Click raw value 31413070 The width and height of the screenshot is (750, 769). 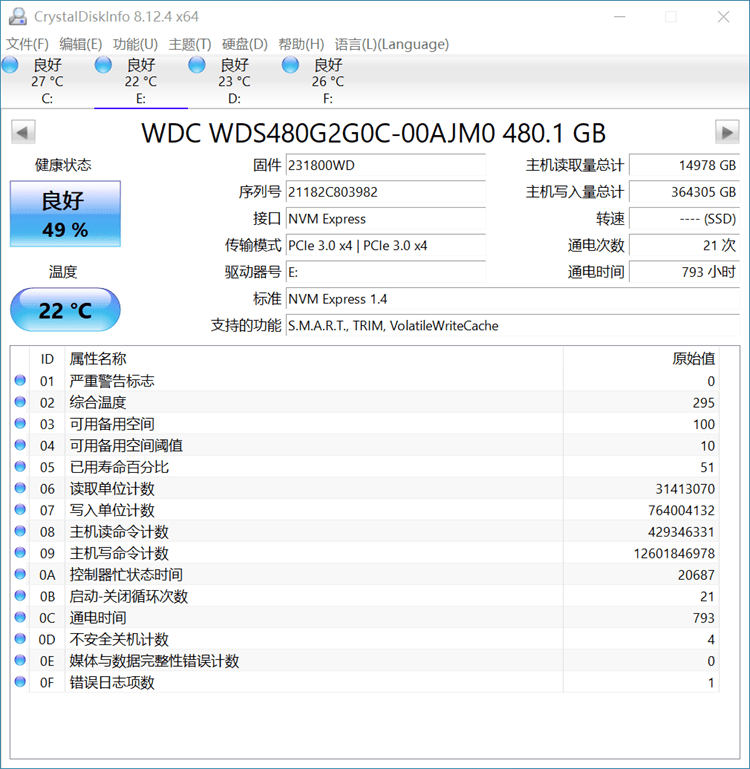[685, 488]
